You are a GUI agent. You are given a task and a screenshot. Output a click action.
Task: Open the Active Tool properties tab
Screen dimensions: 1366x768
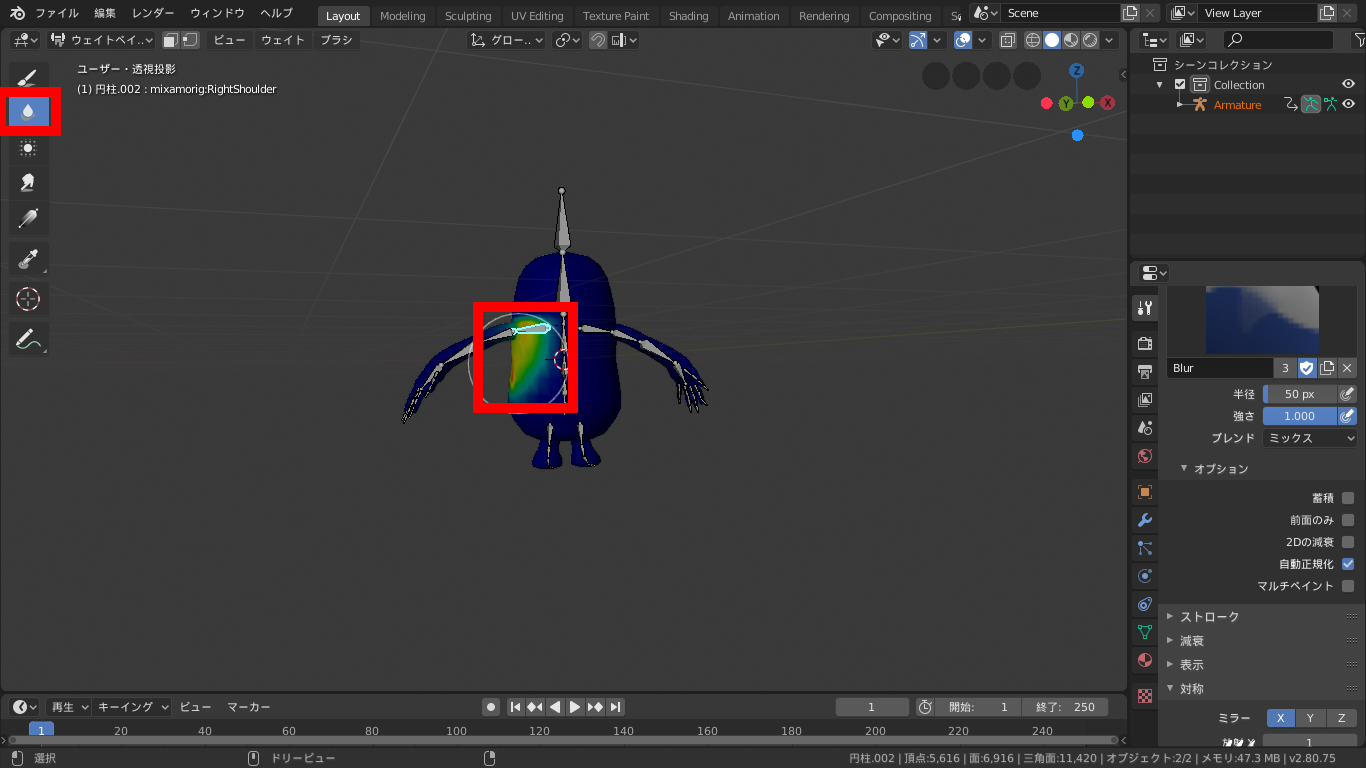pos(1145,308)
